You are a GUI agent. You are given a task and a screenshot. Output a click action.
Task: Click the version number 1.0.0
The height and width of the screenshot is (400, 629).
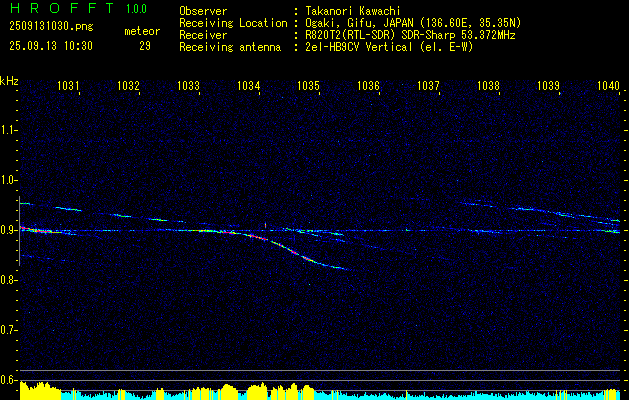pos(136,9)
